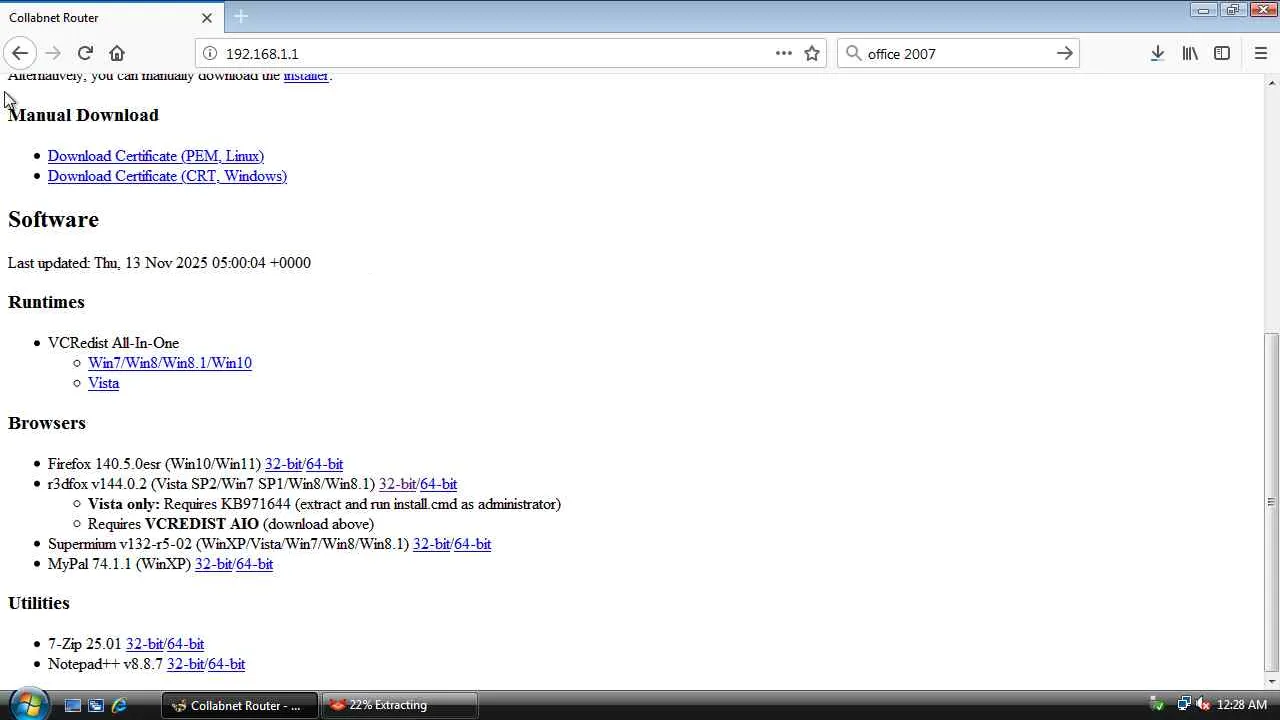The image size is (1280, 720).
Task: Download MyPal 74.1.1 64-bit
Action: coord(255,564)
